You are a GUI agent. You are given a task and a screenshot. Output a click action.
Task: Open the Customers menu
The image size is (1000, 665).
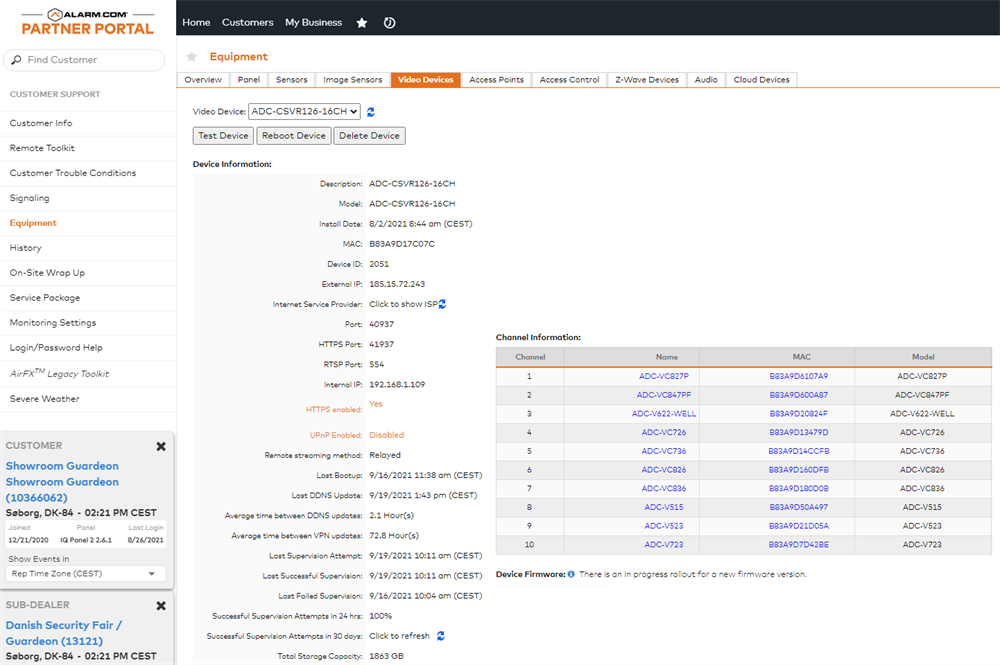tap(247, 22)
